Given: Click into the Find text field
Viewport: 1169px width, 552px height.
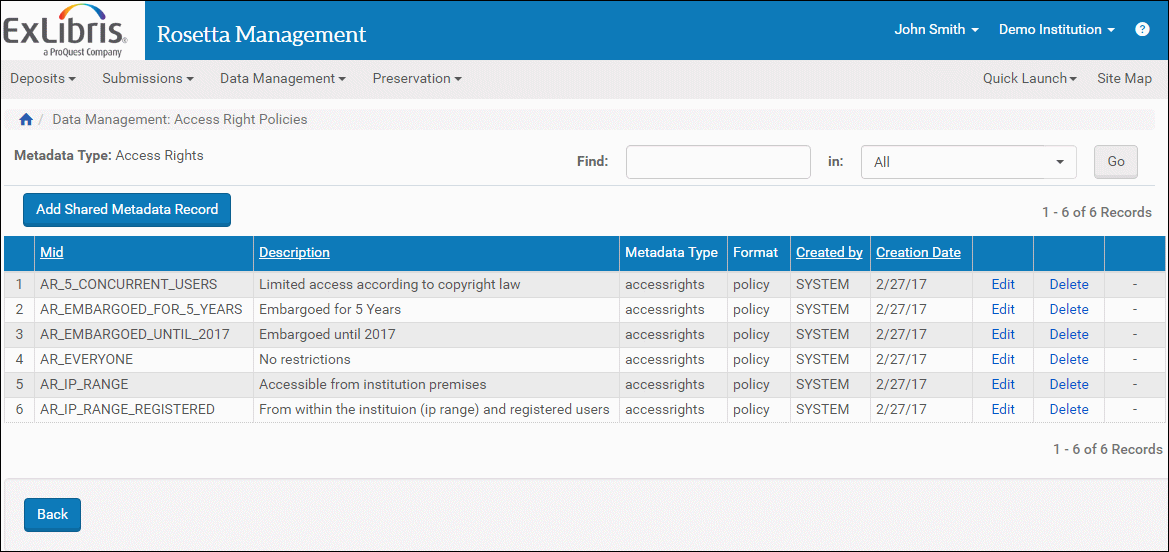Looking at the screenshot, I should pos(718,162).
